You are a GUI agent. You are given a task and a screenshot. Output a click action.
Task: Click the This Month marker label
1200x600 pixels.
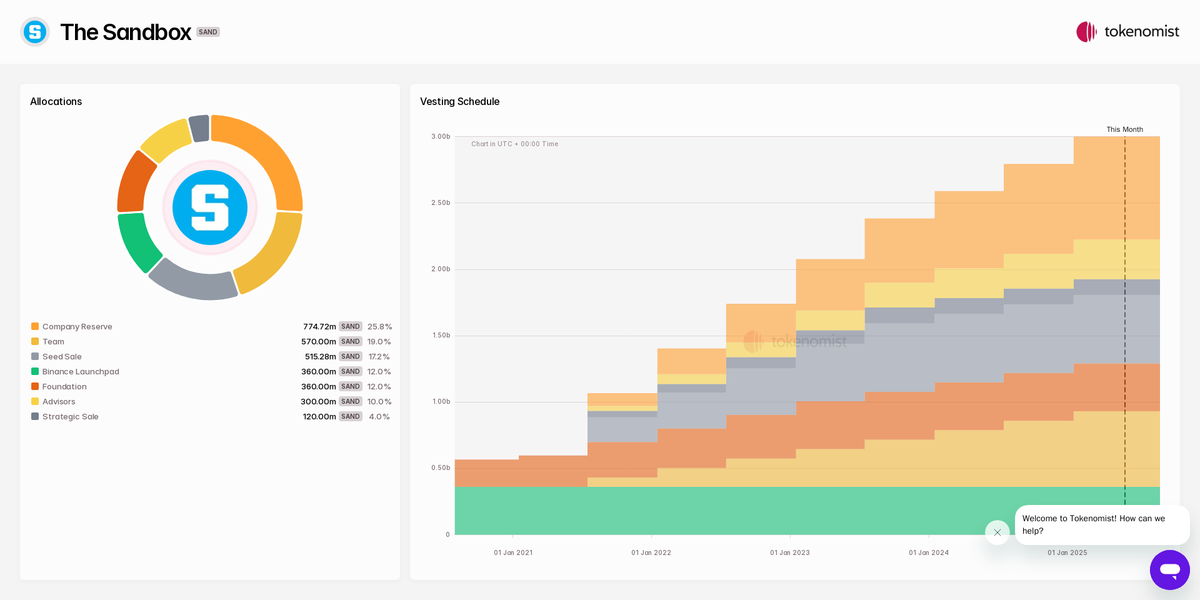[x=1124, y=129]
